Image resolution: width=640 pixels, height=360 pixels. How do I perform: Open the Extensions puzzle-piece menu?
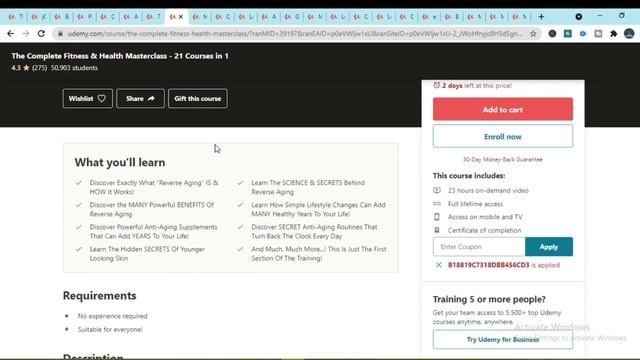pyautogui.click(x=613, y=34)
